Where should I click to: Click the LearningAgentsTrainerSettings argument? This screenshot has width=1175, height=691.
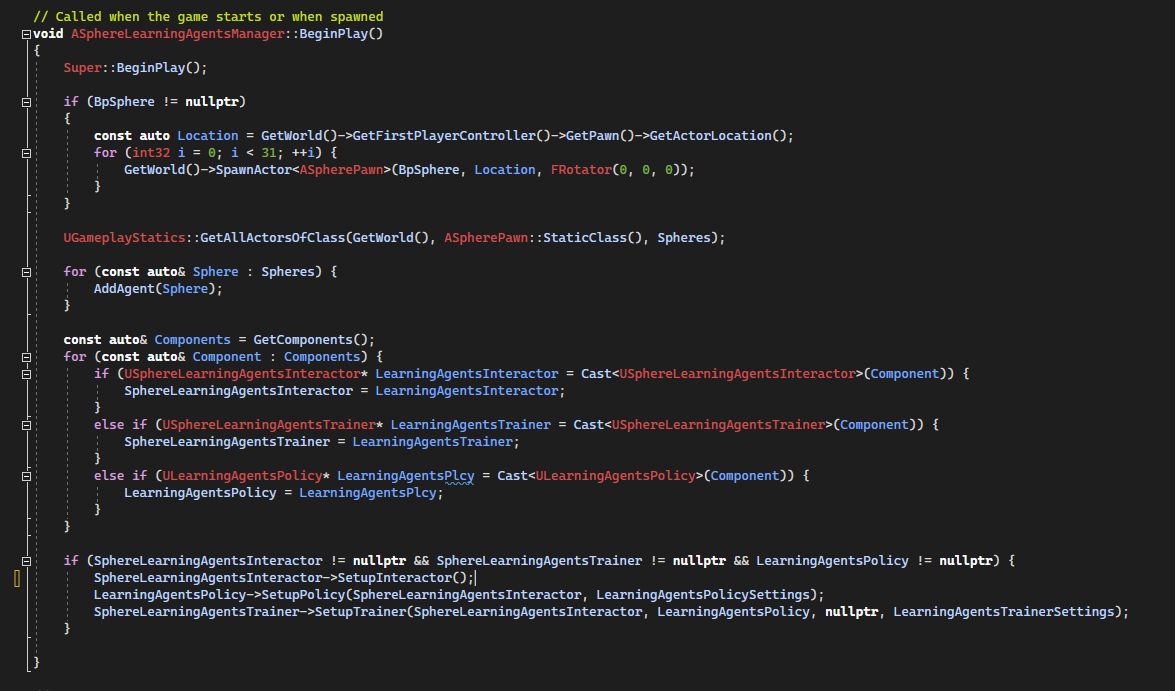point(1003,612)
